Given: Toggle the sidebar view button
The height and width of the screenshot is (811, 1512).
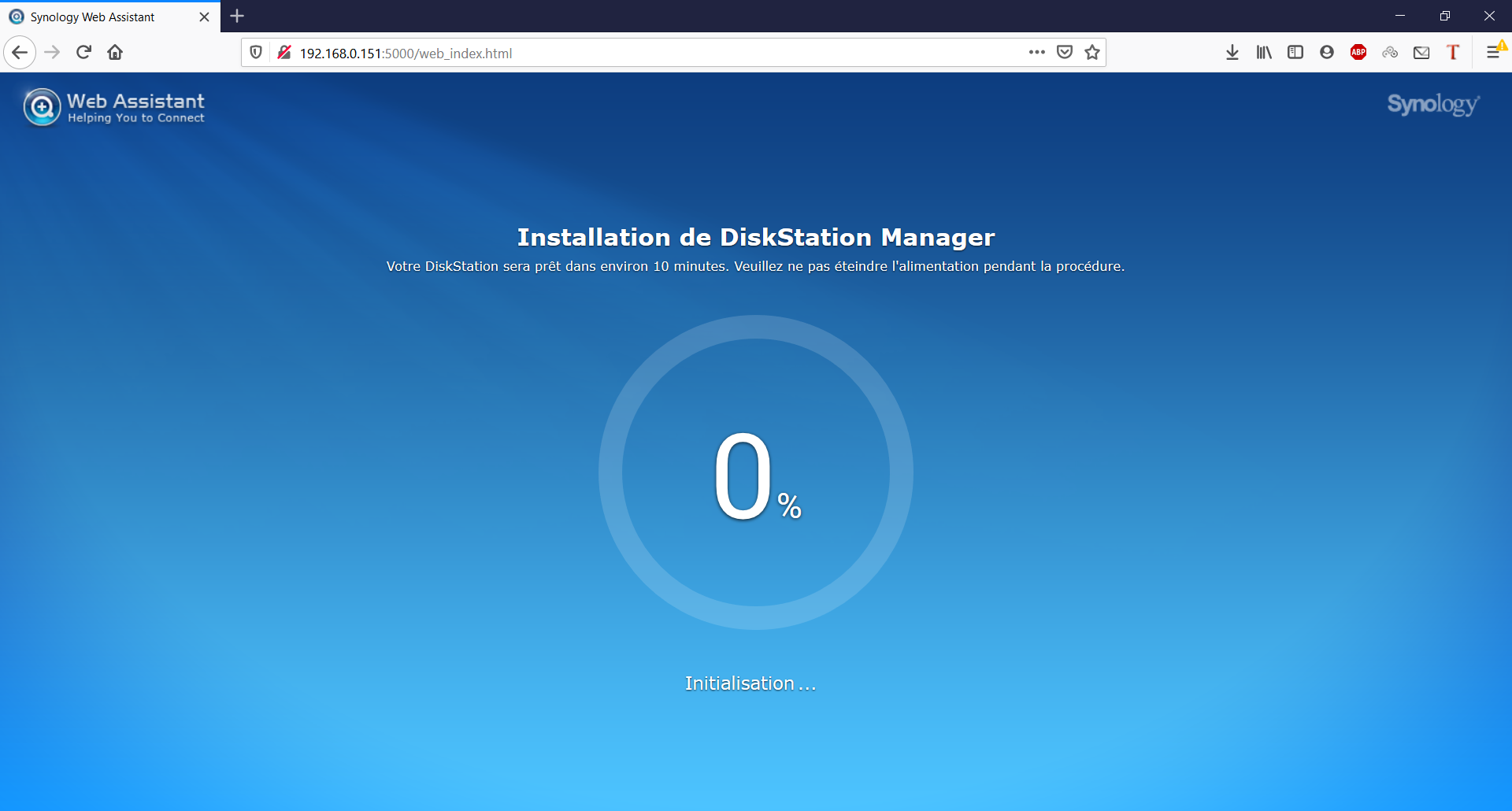Looking at the screenshot, I should [1295, 53].
